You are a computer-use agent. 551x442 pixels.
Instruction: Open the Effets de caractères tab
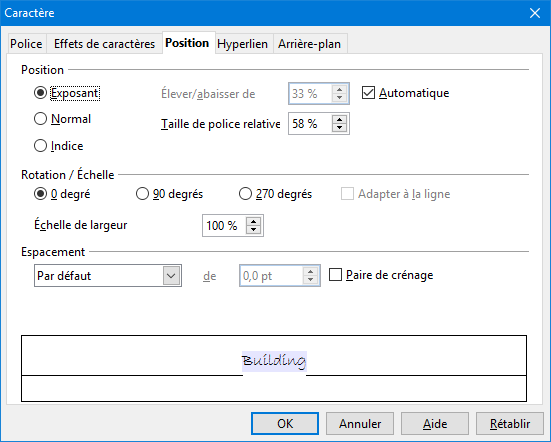click(104, 44)
